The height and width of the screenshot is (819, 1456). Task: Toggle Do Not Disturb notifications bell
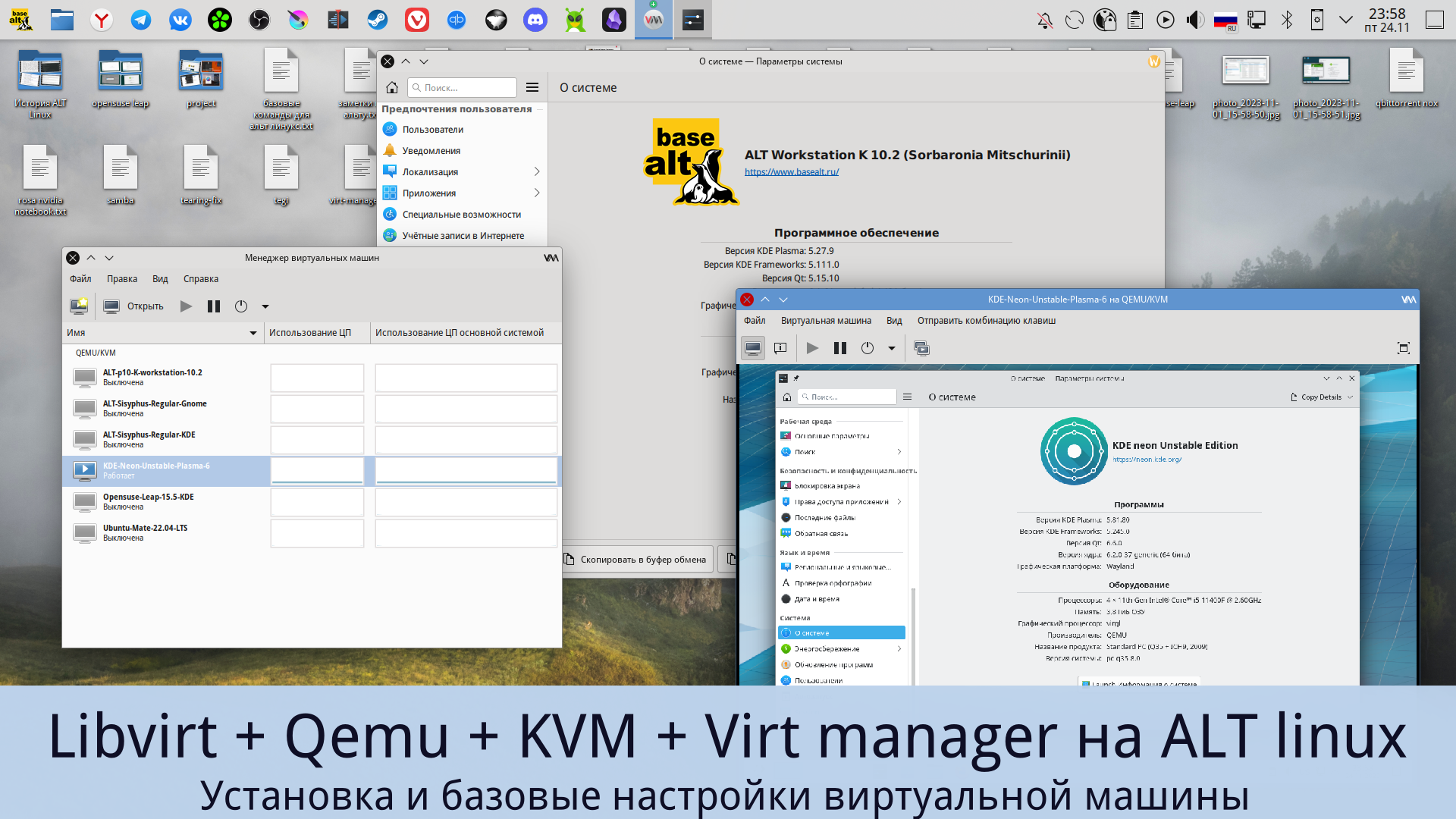[x=1044, y=20]
